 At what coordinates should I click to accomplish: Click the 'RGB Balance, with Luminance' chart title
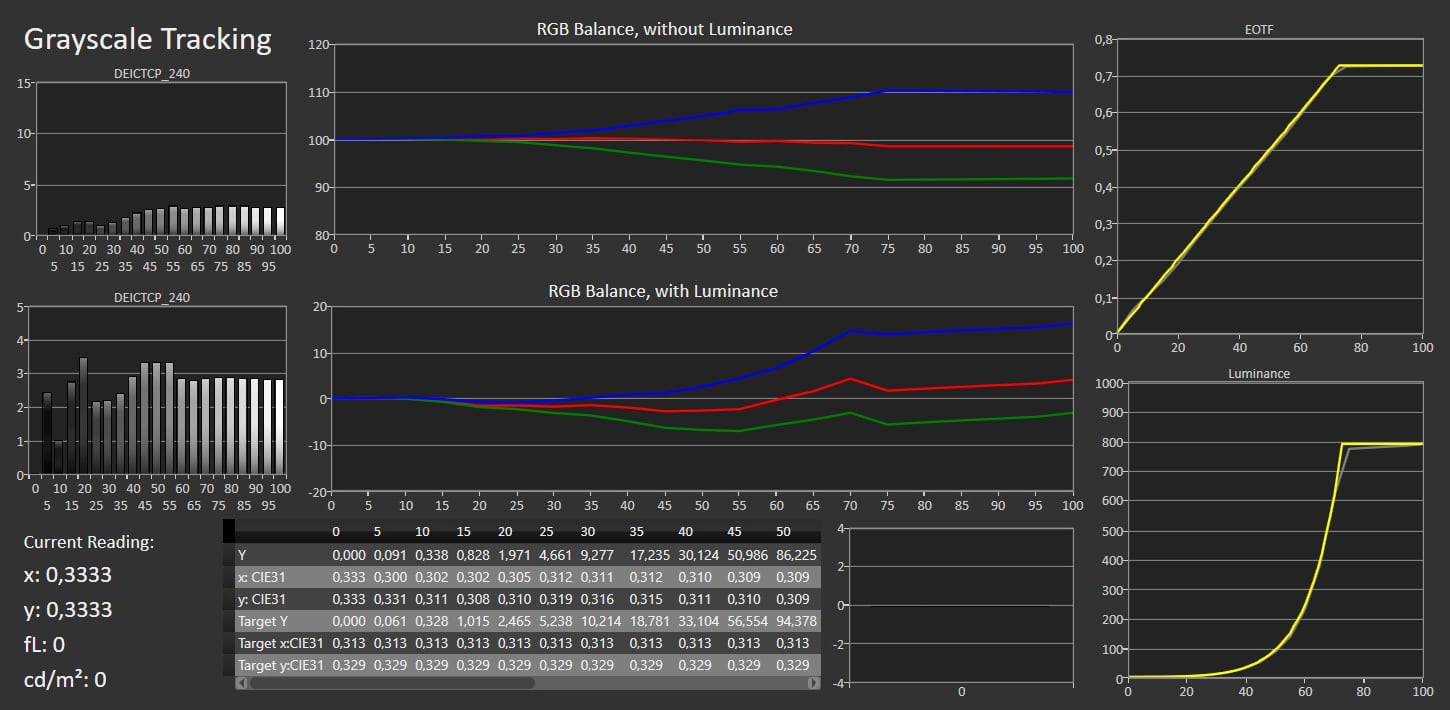[663, 291]
